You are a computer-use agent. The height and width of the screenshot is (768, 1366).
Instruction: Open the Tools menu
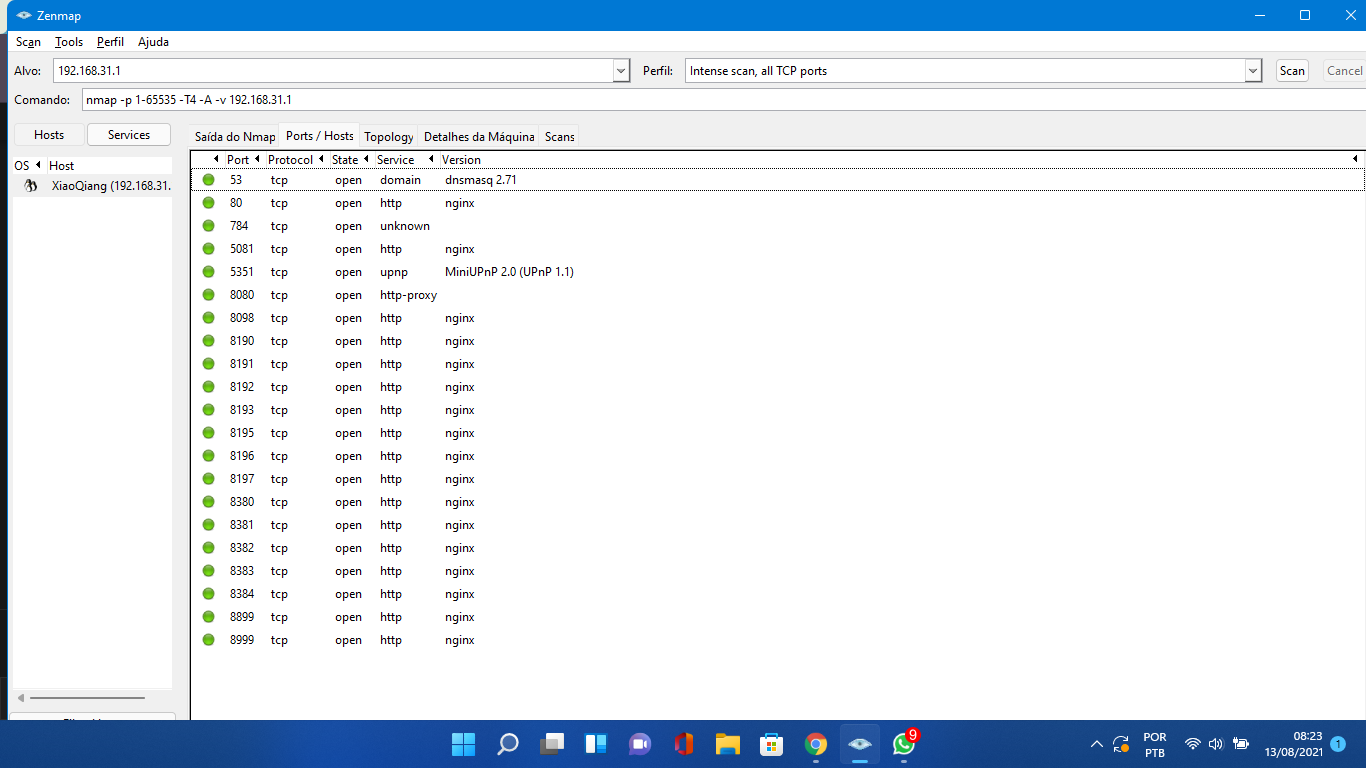point(69,42)
